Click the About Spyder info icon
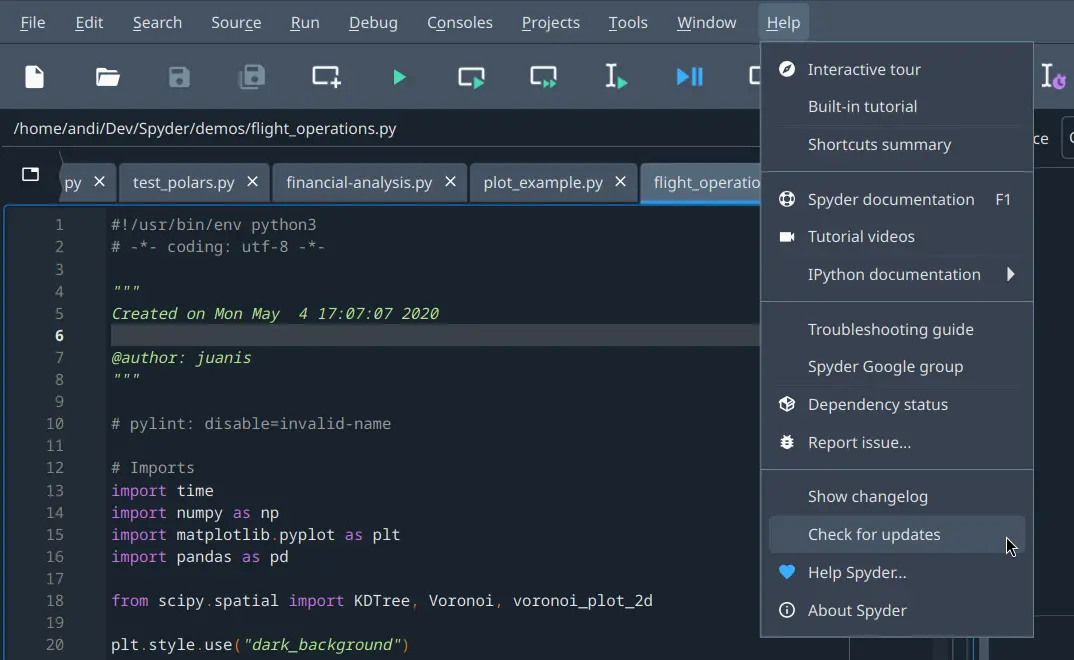1074x660 pixels. click(x=787, y=609)
